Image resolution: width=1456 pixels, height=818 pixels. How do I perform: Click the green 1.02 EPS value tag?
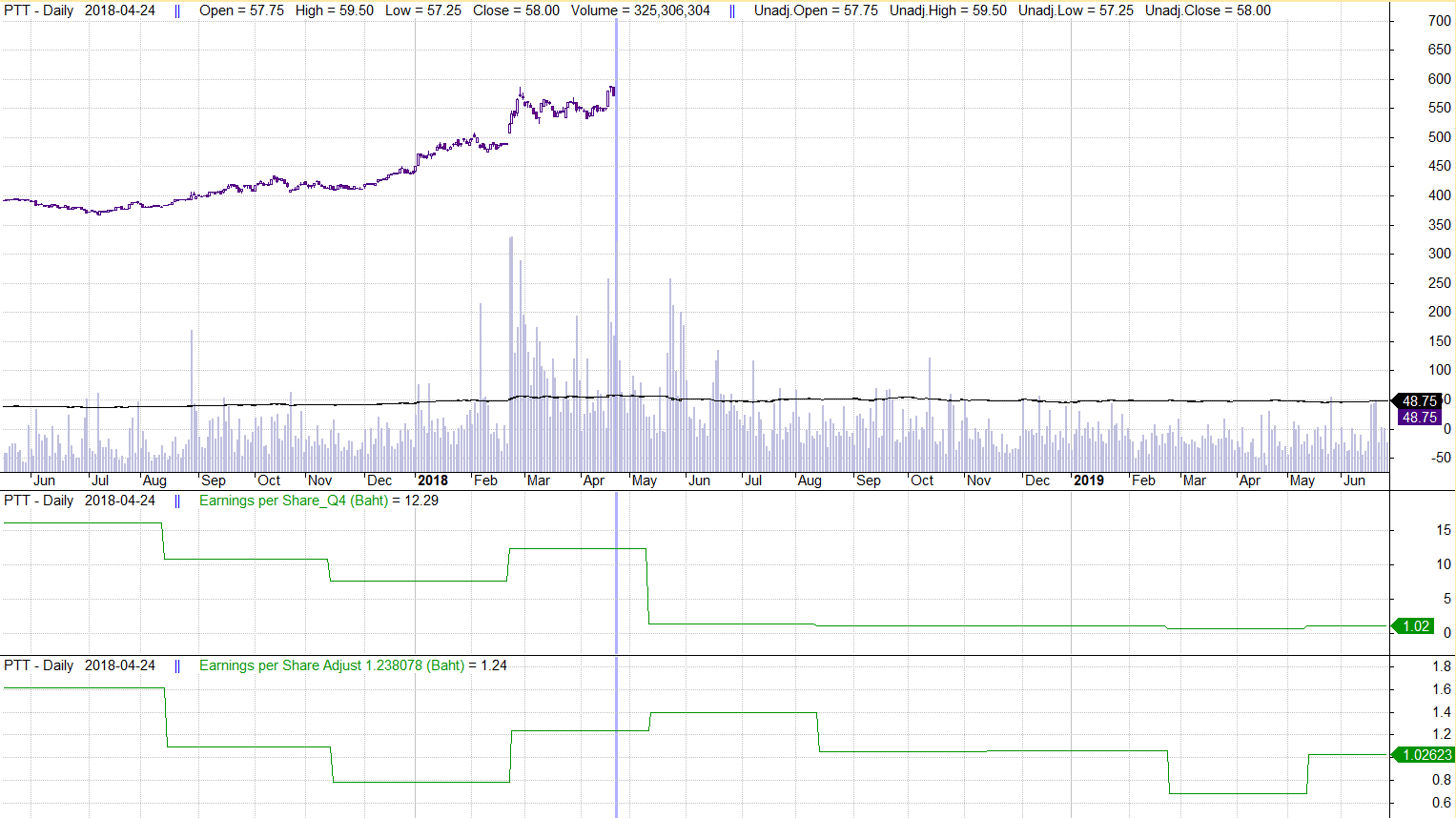[x=1415, y=626]
